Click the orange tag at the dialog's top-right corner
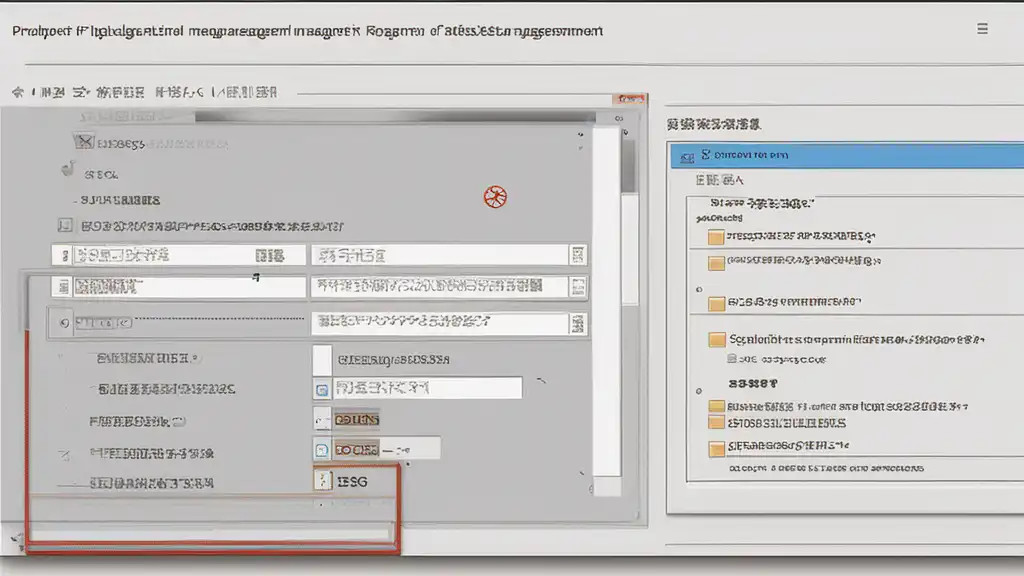Image resolution: width=1024 pixels, height=576 pixels. click(630, 99)
